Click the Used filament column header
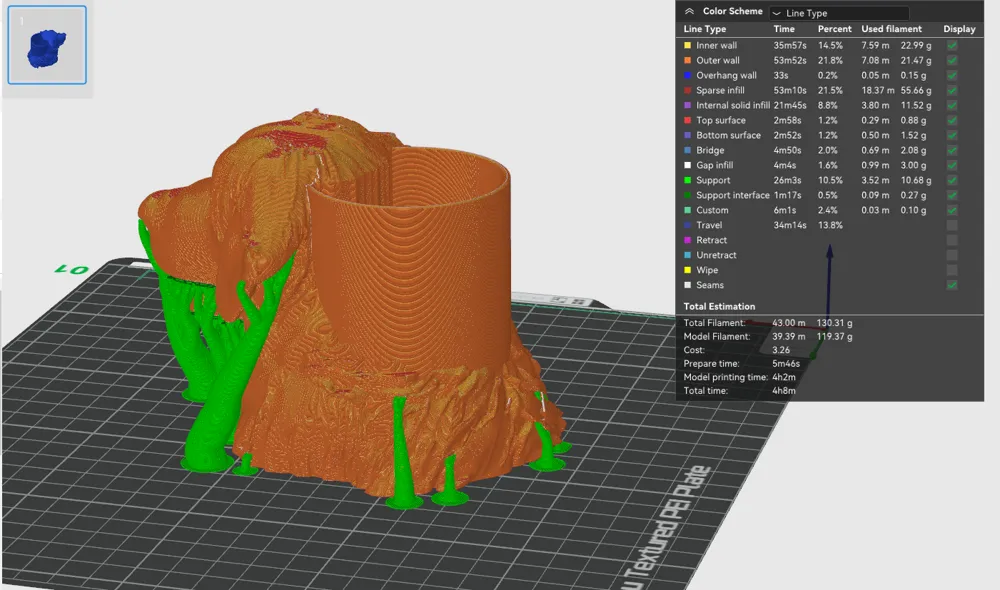The height and width of the screenshot is (590, 1000). coord(891,29)
